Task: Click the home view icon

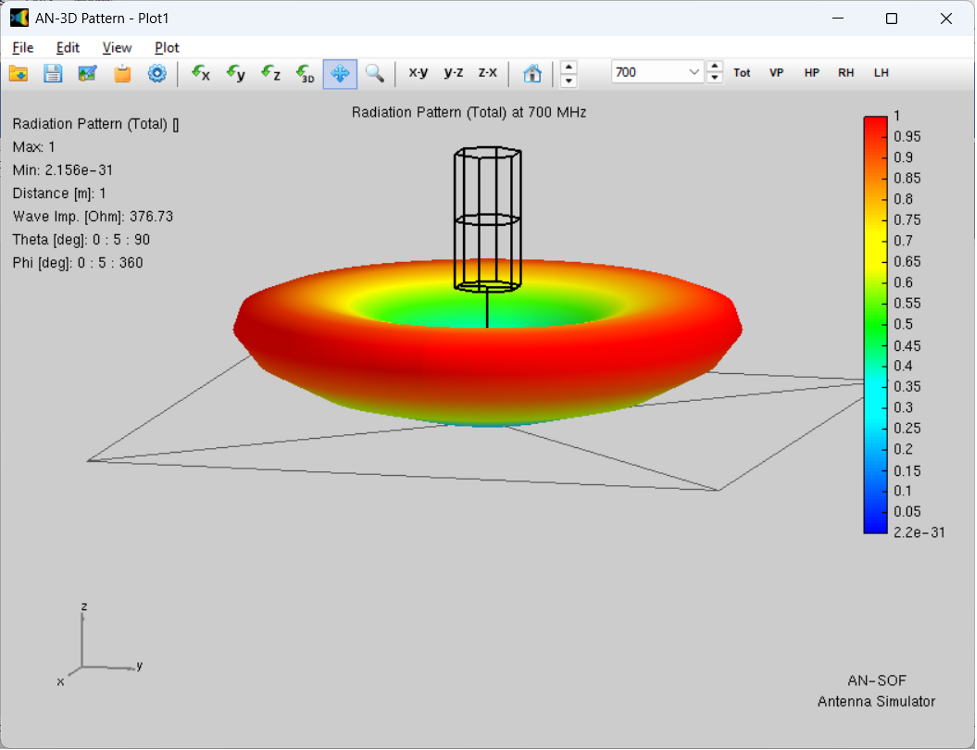Action: (532, 73)
